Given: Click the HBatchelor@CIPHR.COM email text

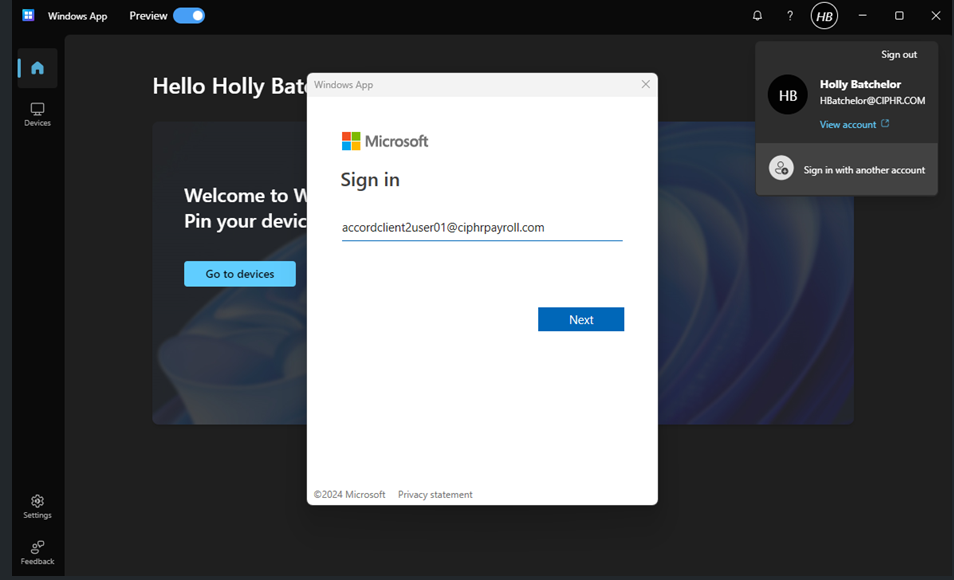Looking at the screenshot, I should coord(872,100).
